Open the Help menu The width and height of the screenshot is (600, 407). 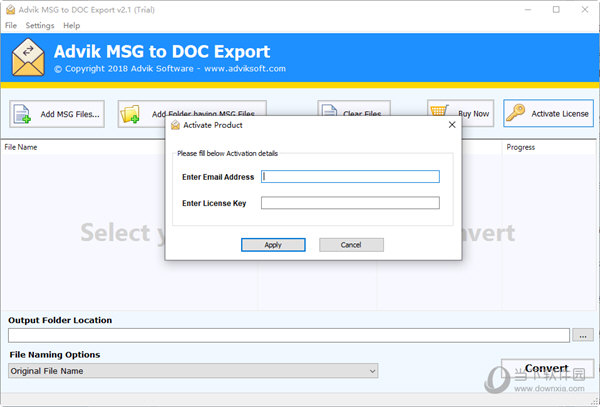click(x=72, y=26)
